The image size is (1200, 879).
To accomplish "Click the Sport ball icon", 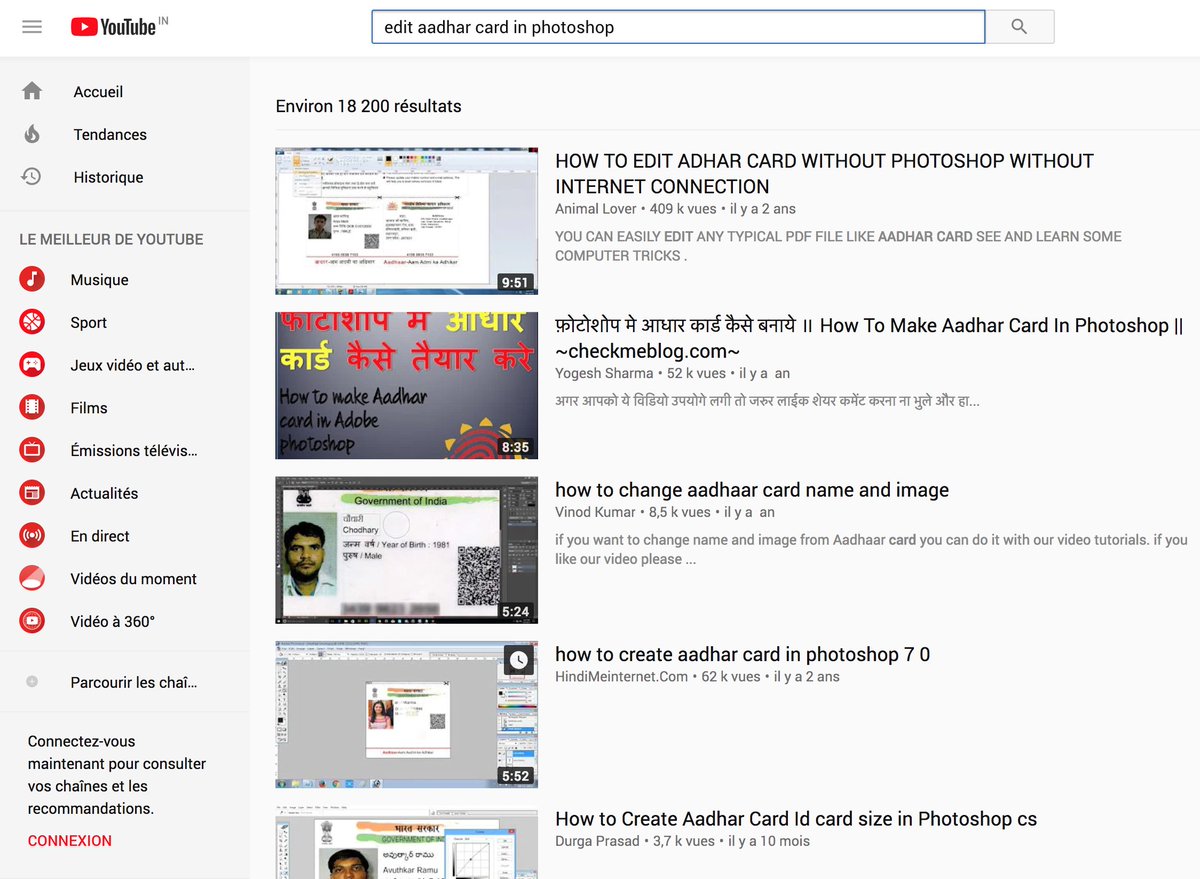I will click(32, 322).
